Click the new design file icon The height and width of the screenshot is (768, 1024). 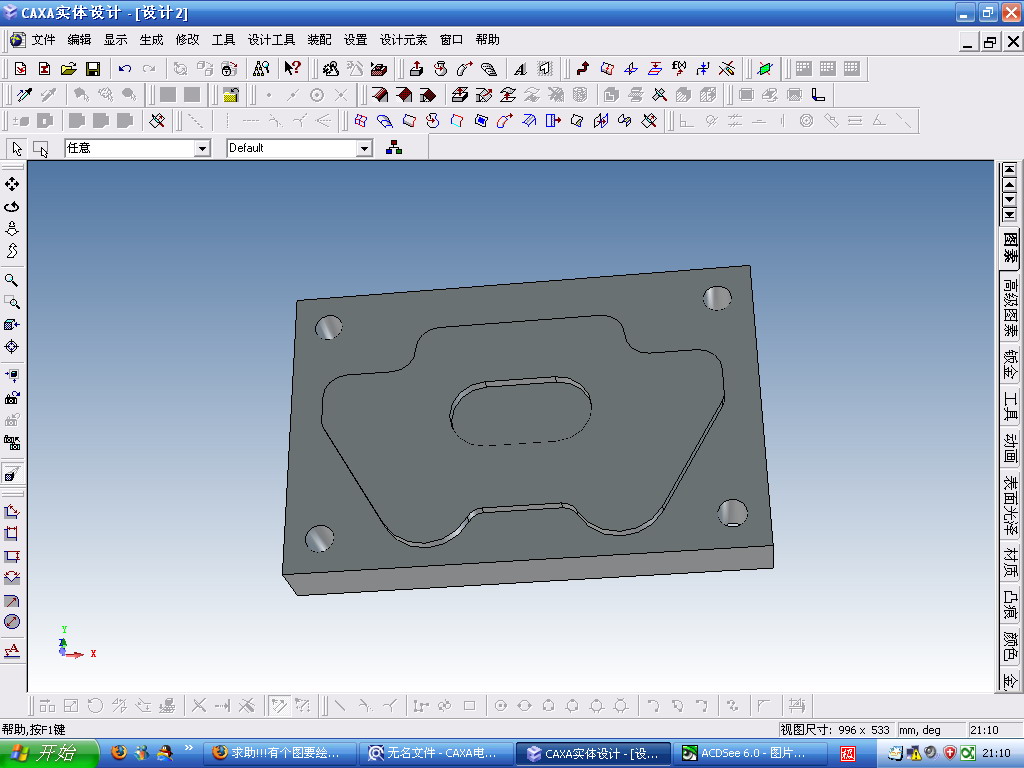pyautogui.click(x=20, y=69)
